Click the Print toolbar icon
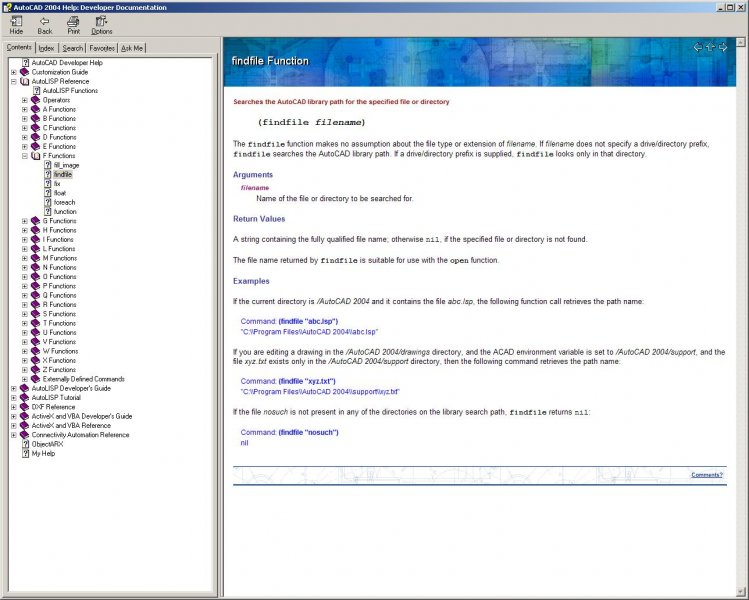The width and height of the screenshot is (749, 600). [73, 21]
